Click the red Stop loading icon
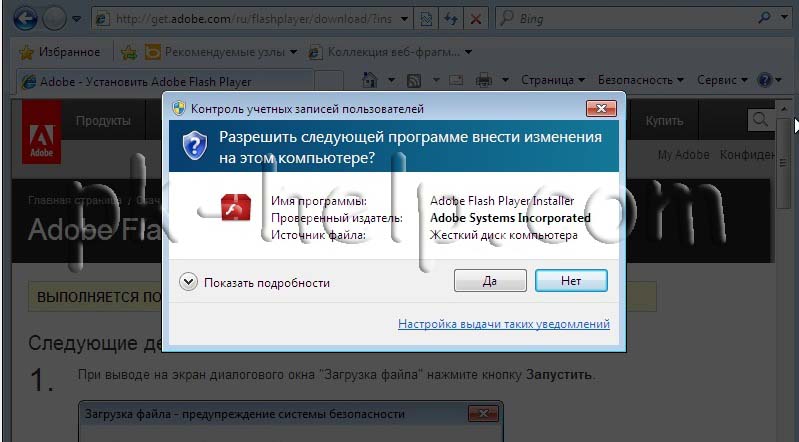 click(x=475, y=19)
